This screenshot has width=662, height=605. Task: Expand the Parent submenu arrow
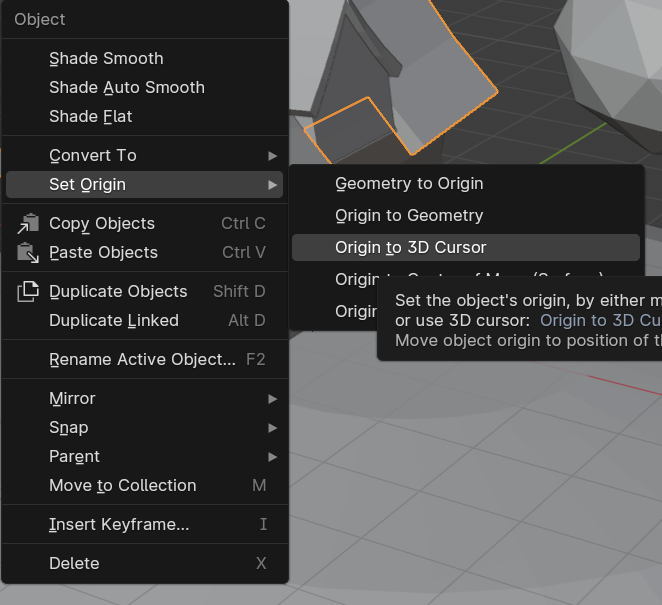(273, 457)
